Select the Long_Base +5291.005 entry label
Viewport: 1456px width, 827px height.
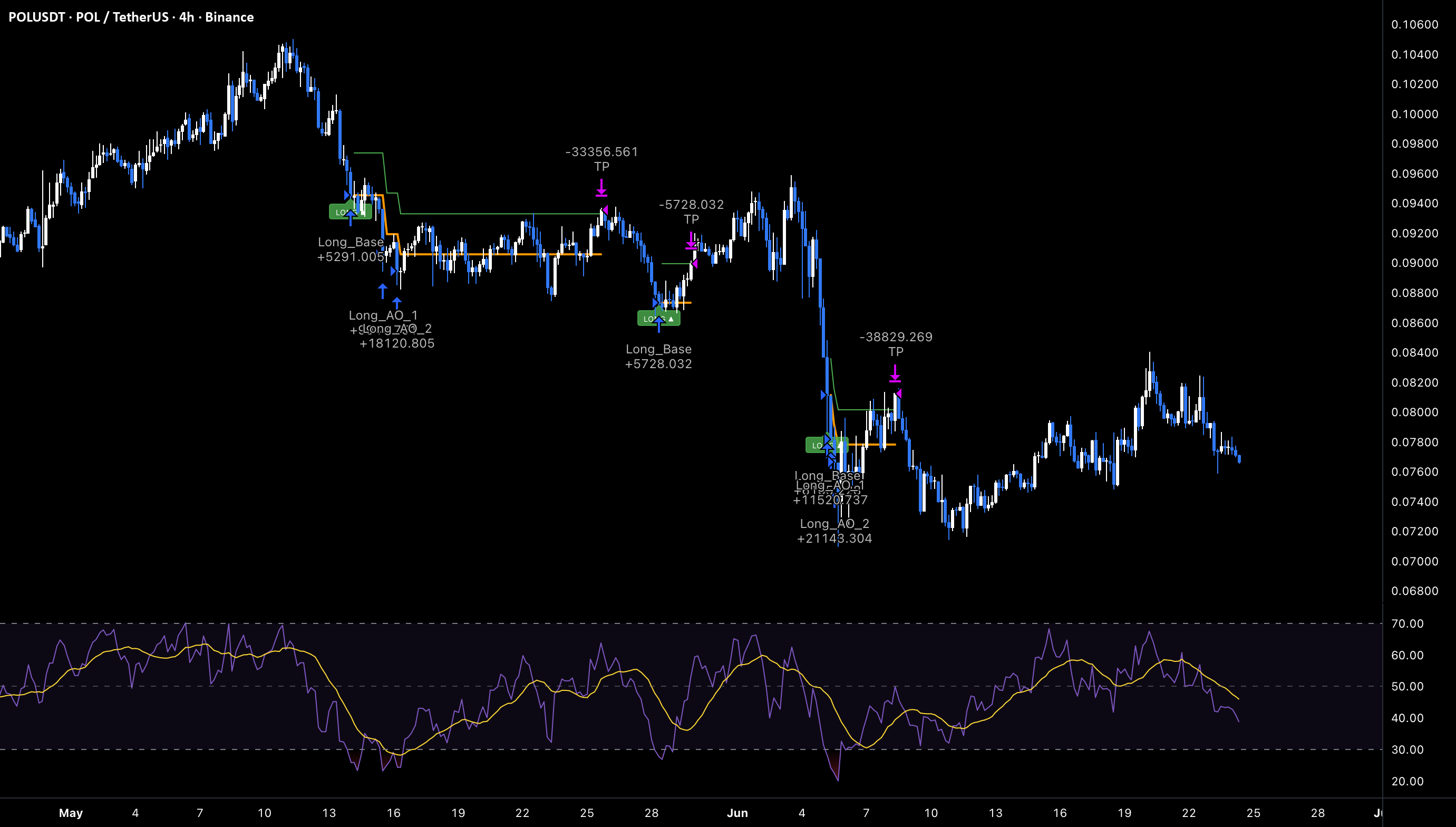pos(351,249)
